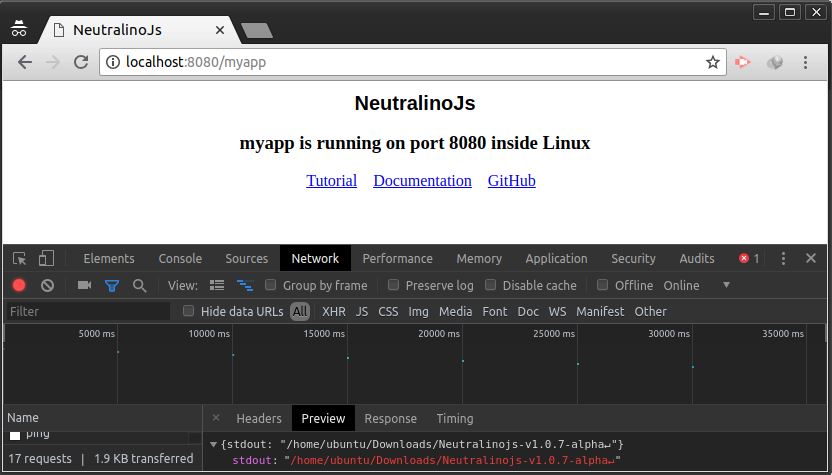The width and height of the screenshot is (832, 475).
Task: Filter requests by Media
Action: 455,312
